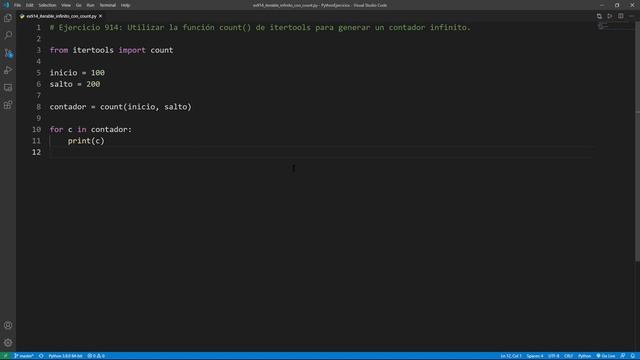Viewport: 640px width, 360px height.
Task: Open the Remote Explorer view
Action: 8,87
